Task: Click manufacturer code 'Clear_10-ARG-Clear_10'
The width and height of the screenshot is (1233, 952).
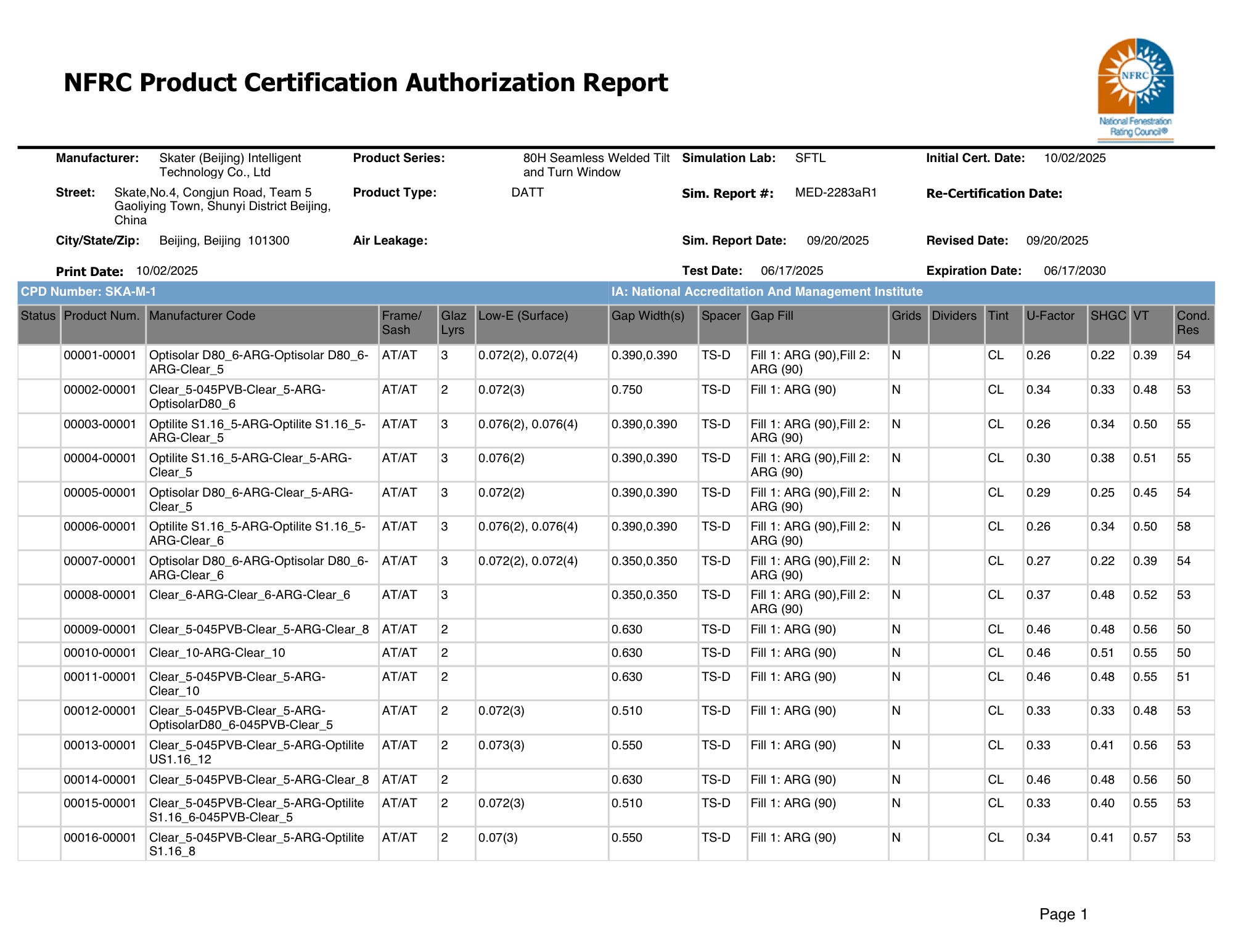Action: (x=217, y=653)
